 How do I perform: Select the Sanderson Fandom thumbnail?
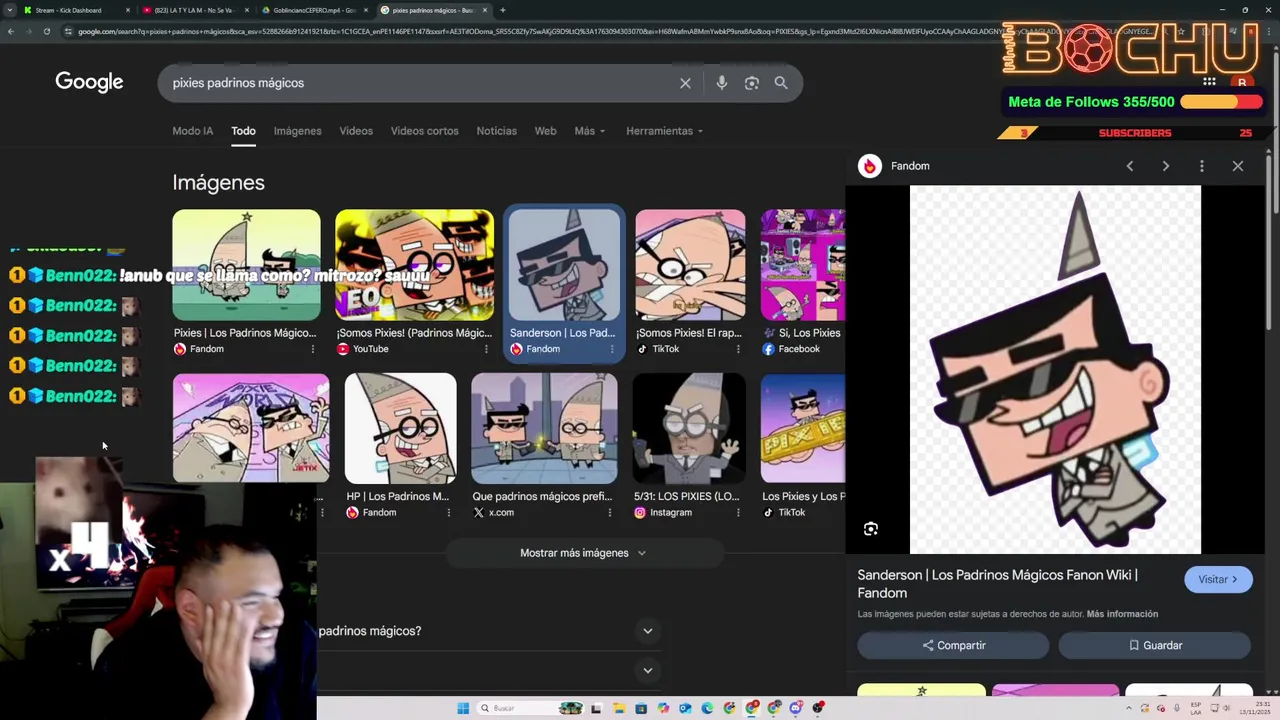[564, 265]
